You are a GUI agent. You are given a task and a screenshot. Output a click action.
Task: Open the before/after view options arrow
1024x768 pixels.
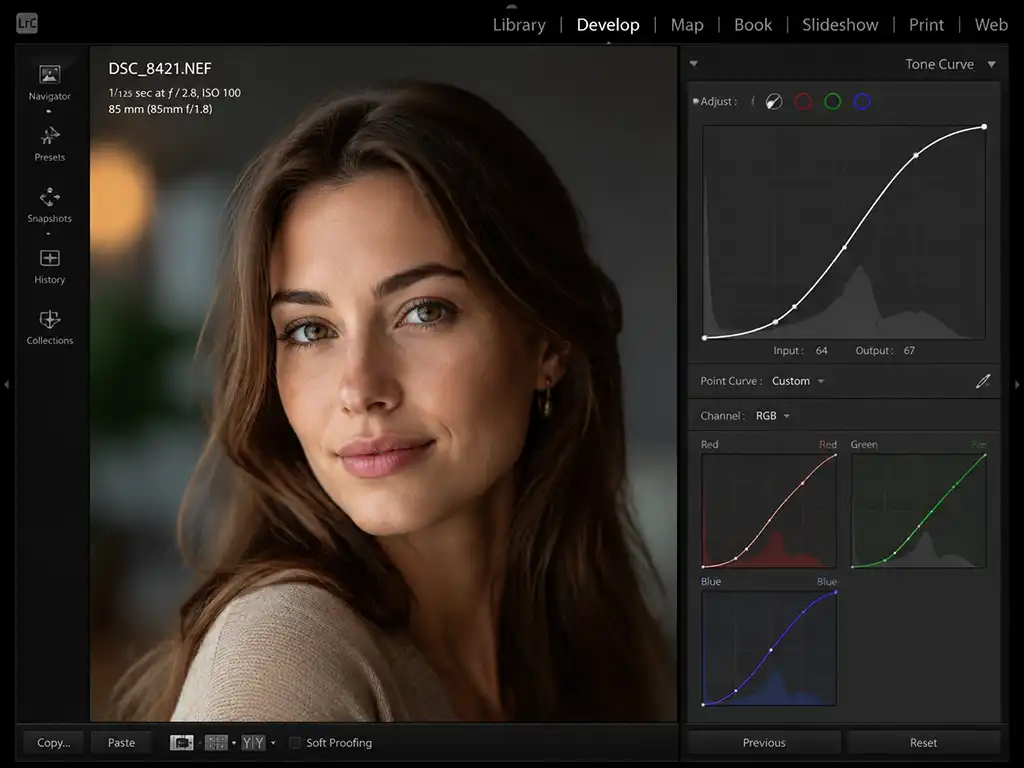(273, 743)
